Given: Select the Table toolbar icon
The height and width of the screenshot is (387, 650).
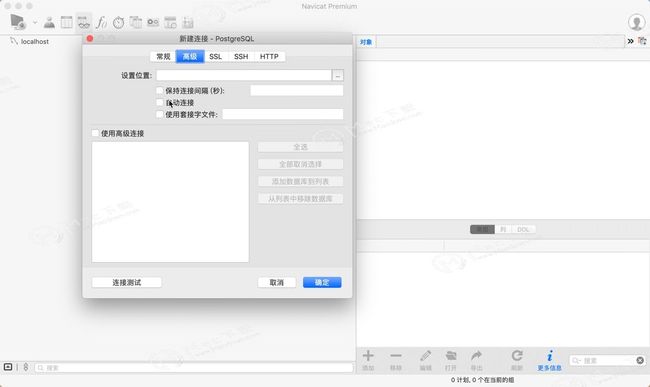Looking at the screenshot, I should pyautogui.click(x=66, y=22).
